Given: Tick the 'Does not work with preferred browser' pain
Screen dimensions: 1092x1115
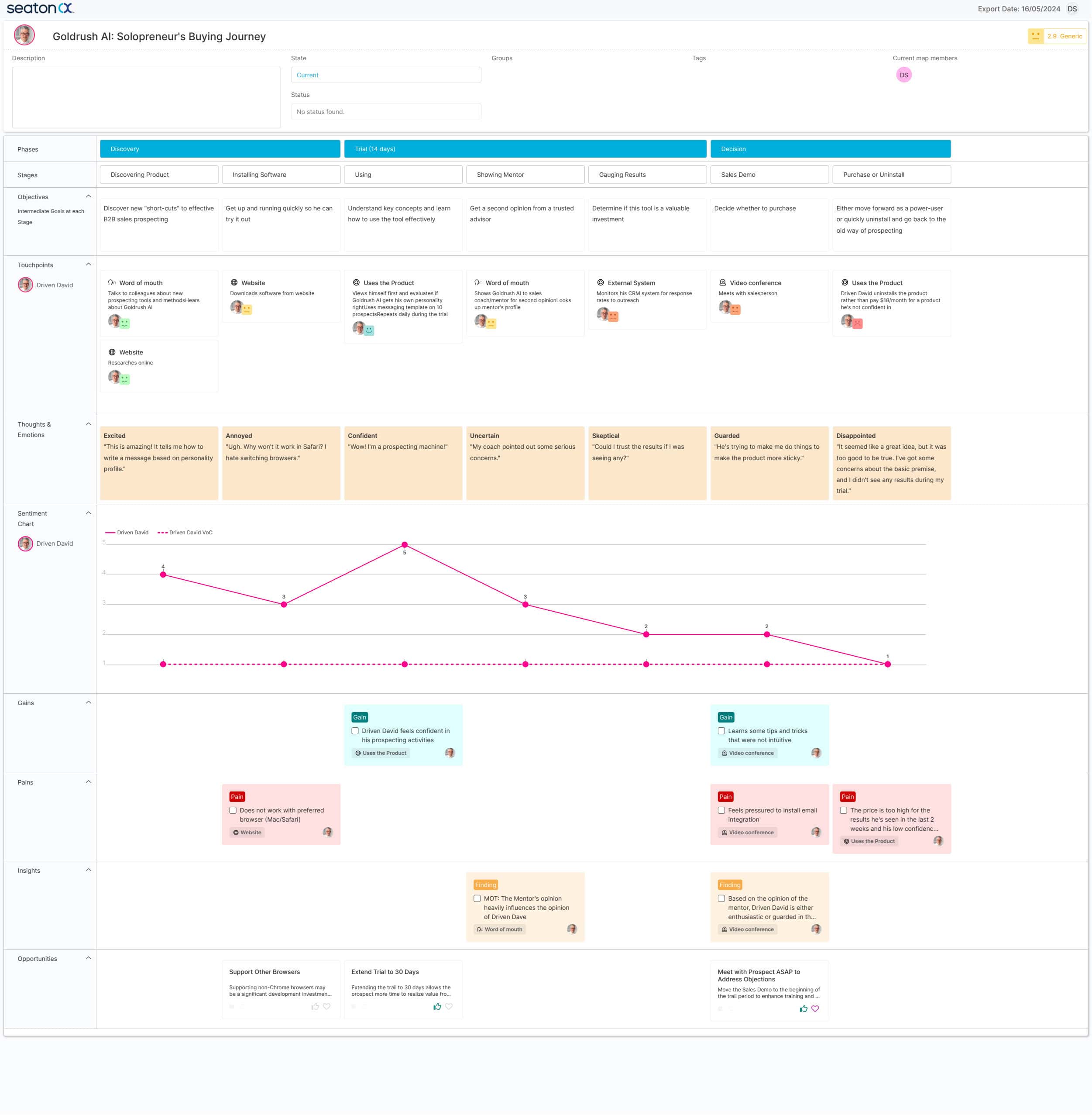Looking at the screenshot, I should [x=233, y=810].
